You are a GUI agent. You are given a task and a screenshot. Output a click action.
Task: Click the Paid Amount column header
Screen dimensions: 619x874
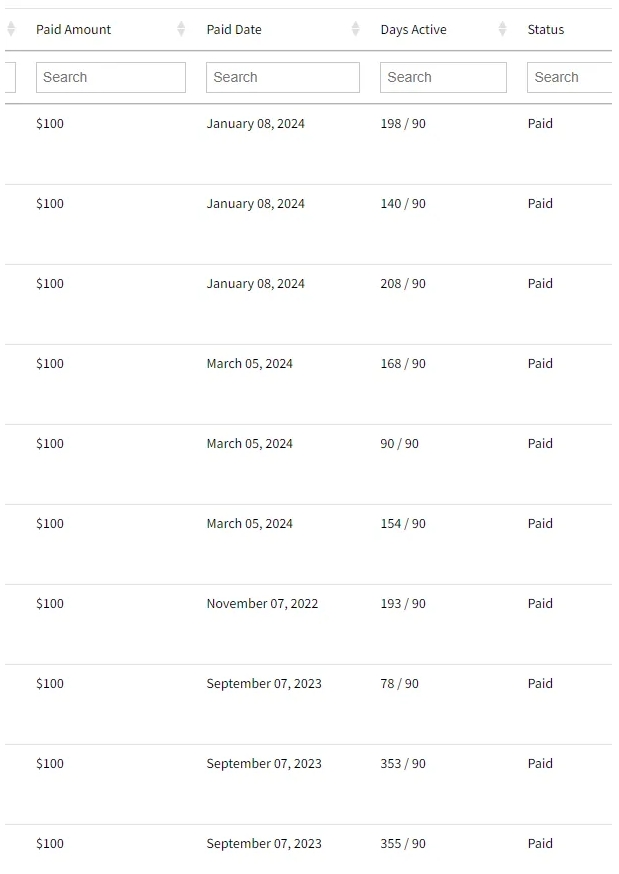(74, 30)
